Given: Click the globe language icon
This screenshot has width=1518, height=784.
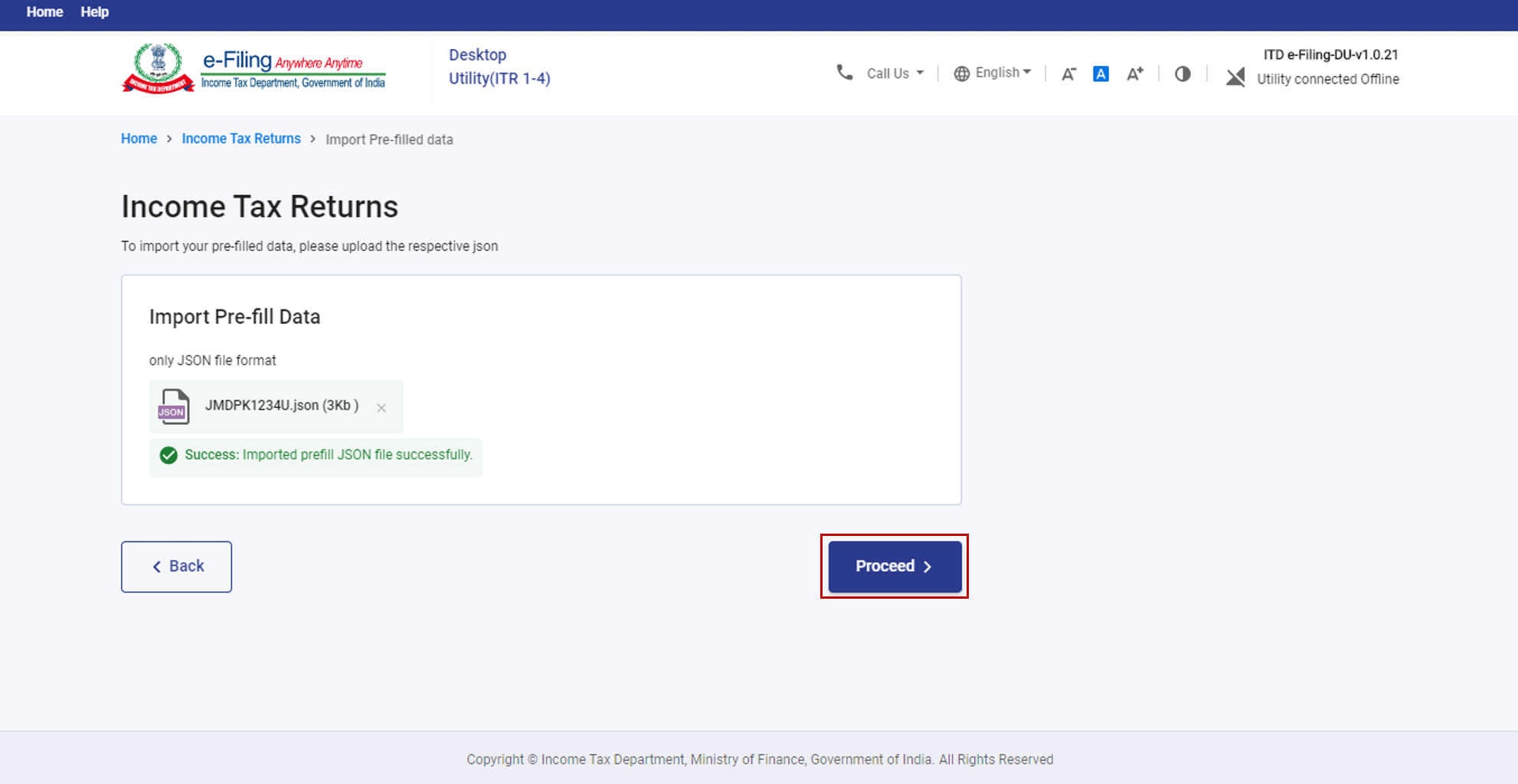Looking at the screenshot, I should (961, 73).
